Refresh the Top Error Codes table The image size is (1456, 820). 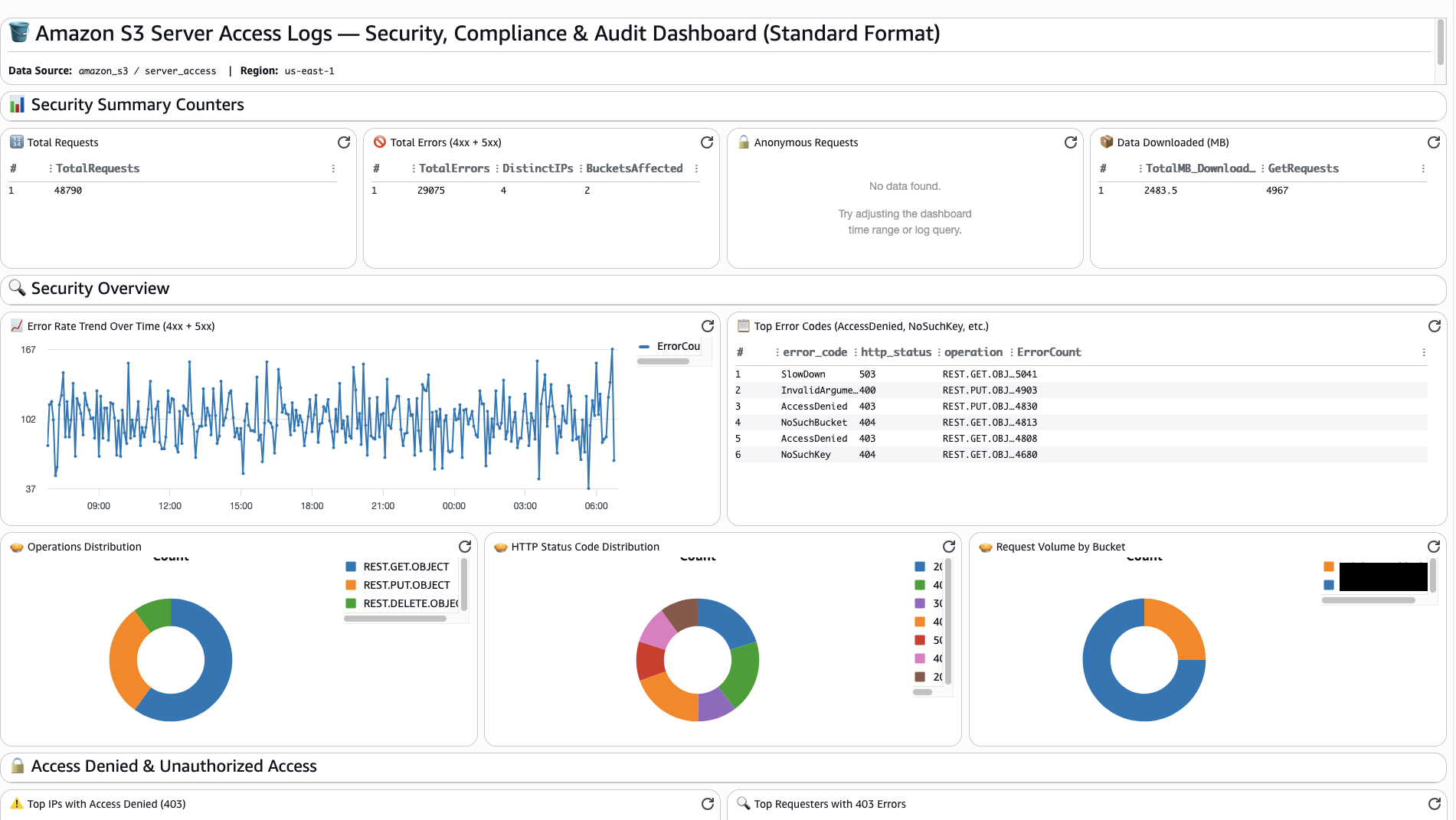coord(1435,326)
